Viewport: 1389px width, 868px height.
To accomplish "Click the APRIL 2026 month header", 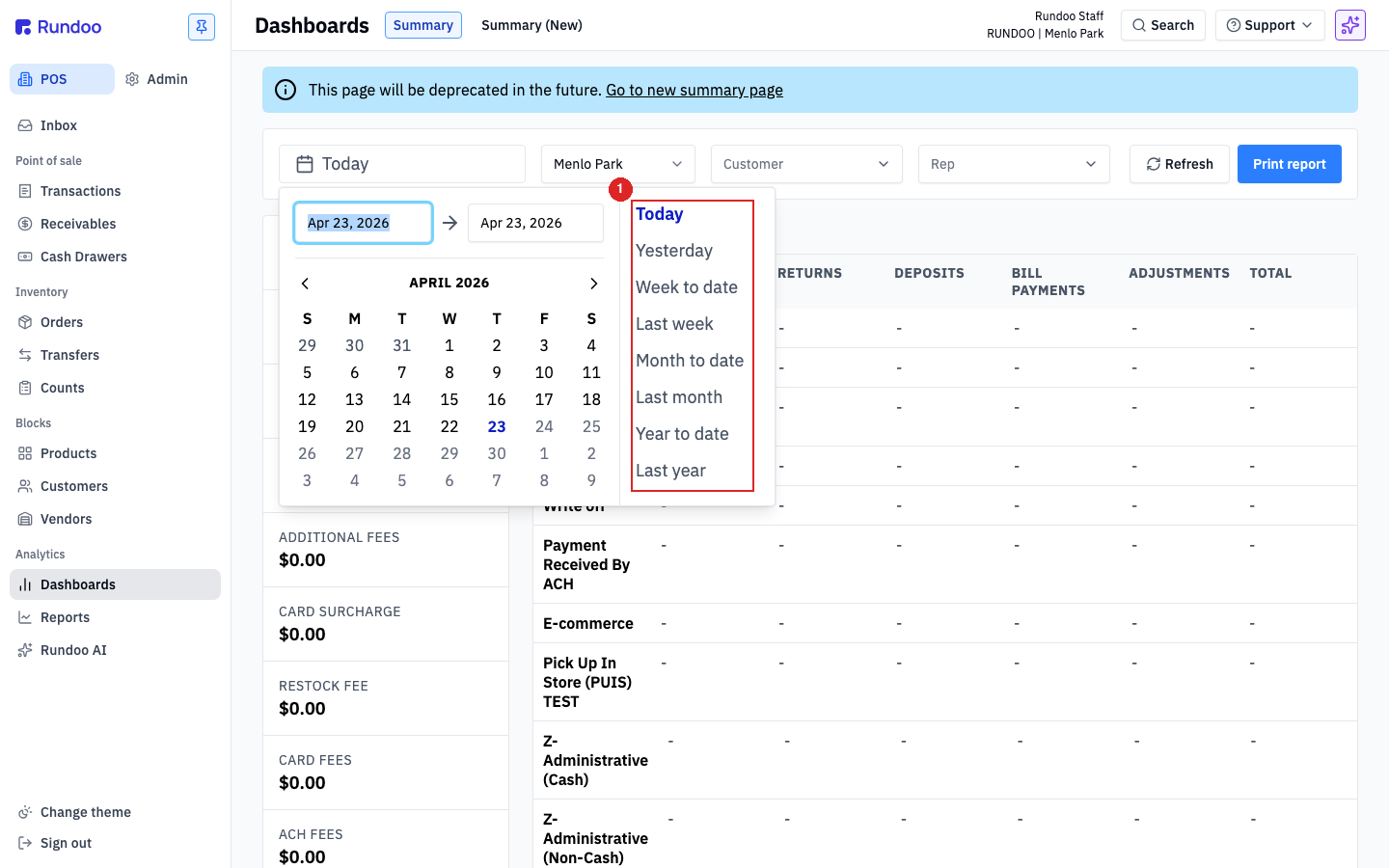I will pyautogui.click(x=449, y=283).
